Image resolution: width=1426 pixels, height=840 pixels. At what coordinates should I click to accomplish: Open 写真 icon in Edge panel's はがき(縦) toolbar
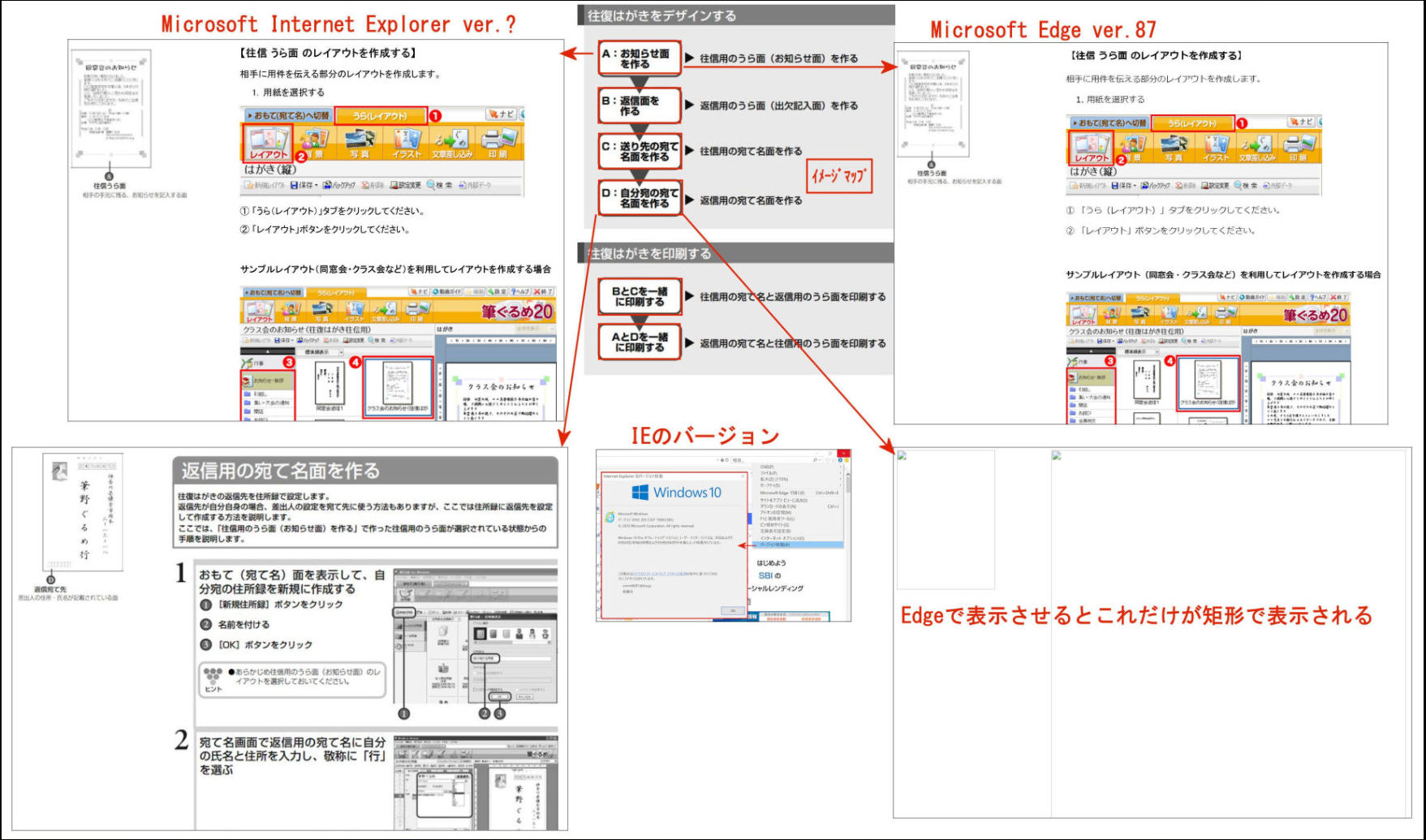click(1174, 148)
